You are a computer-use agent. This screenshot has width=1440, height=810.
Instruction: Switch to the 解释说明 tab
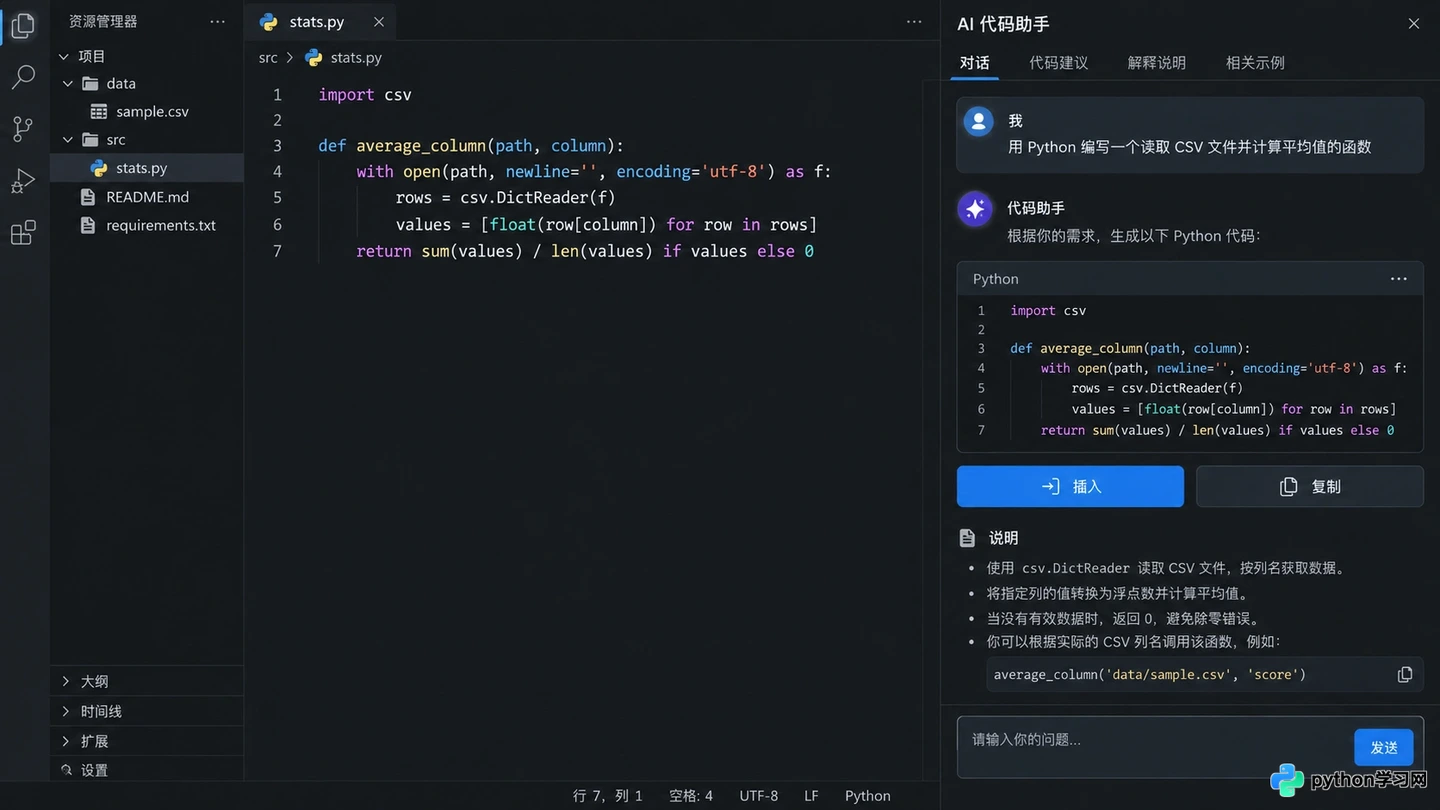pos(1157,62)
